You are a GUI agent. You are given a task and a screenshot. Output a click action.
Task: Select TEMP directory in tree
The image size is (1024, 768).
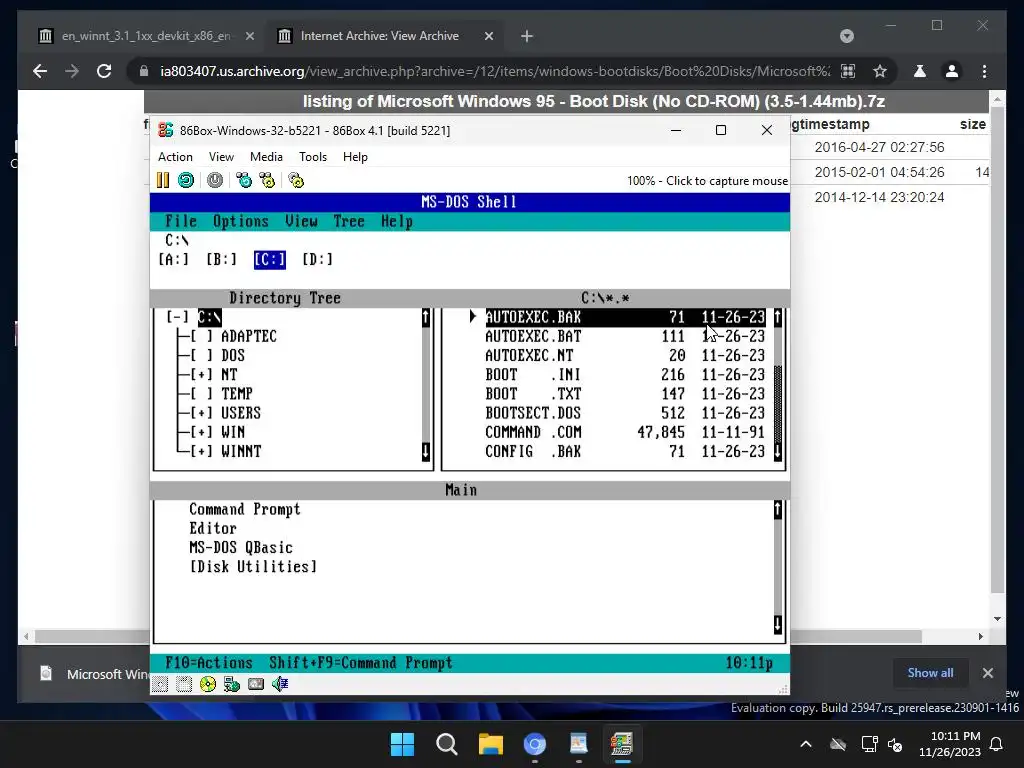[237, 394]
